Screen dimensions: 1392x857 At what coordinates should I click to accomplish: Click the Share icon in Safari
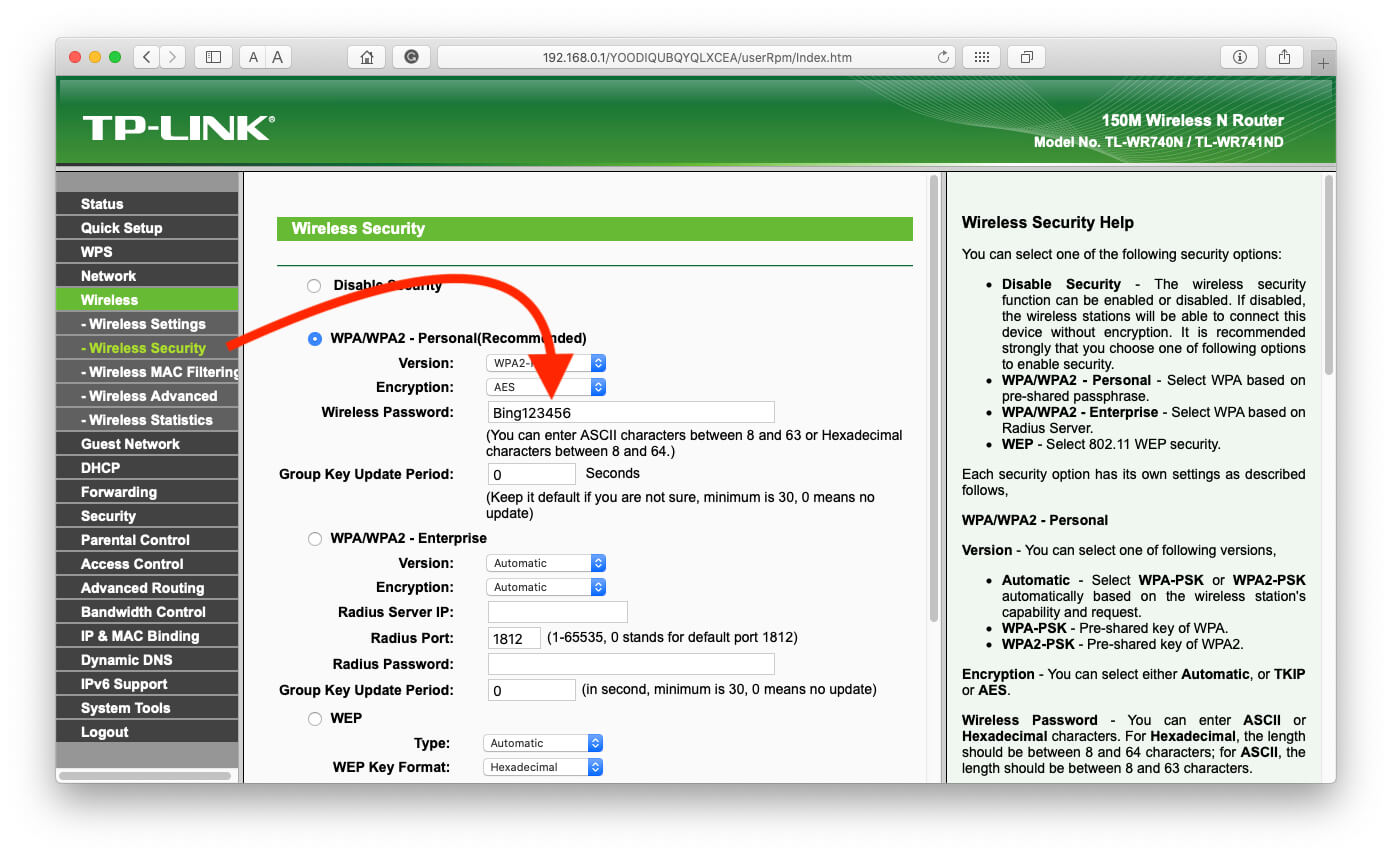1284,57
